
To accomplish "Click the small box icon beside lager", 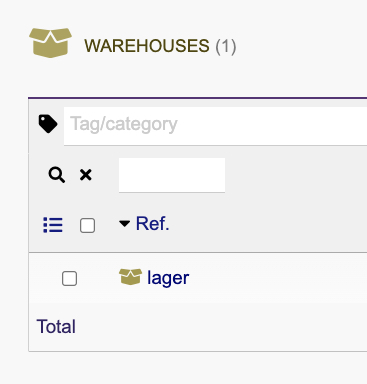I will click(130, 277).
